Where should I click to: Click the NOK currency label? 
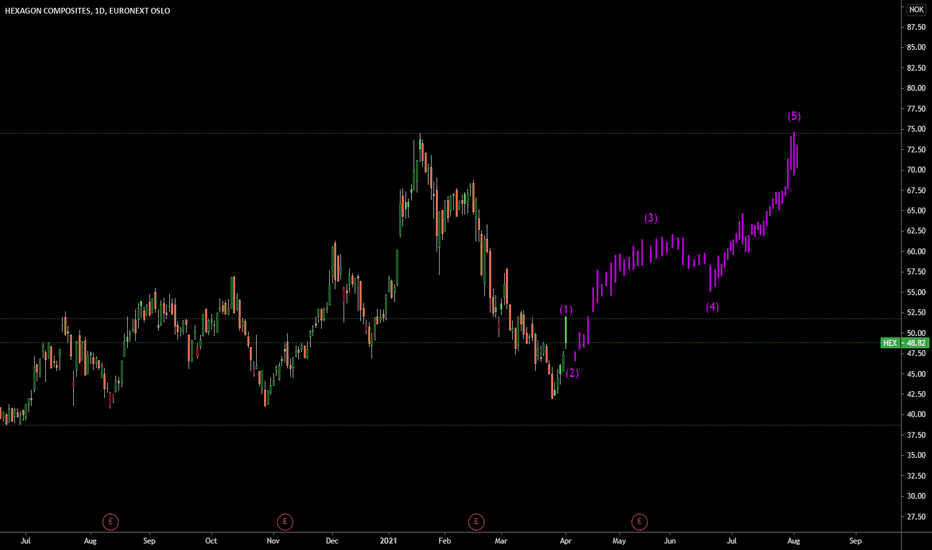(916, 10)
